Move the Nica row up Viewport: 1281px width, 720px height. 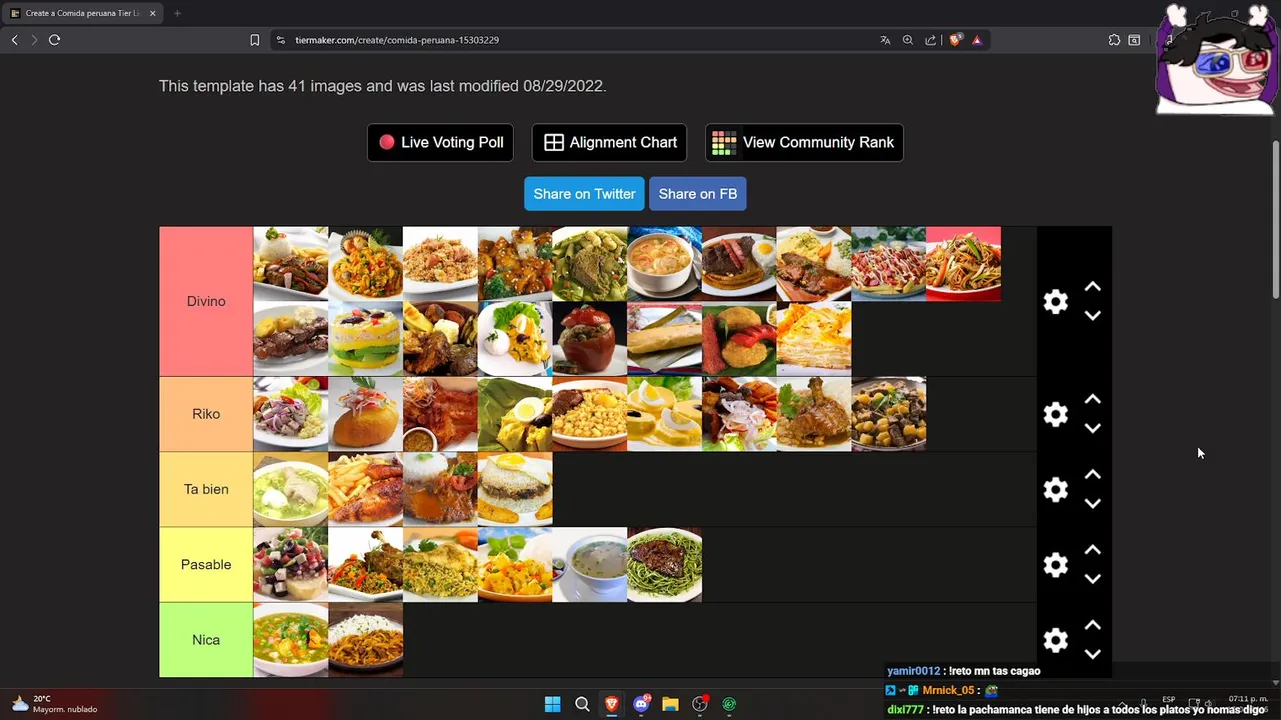point(1093,625)
